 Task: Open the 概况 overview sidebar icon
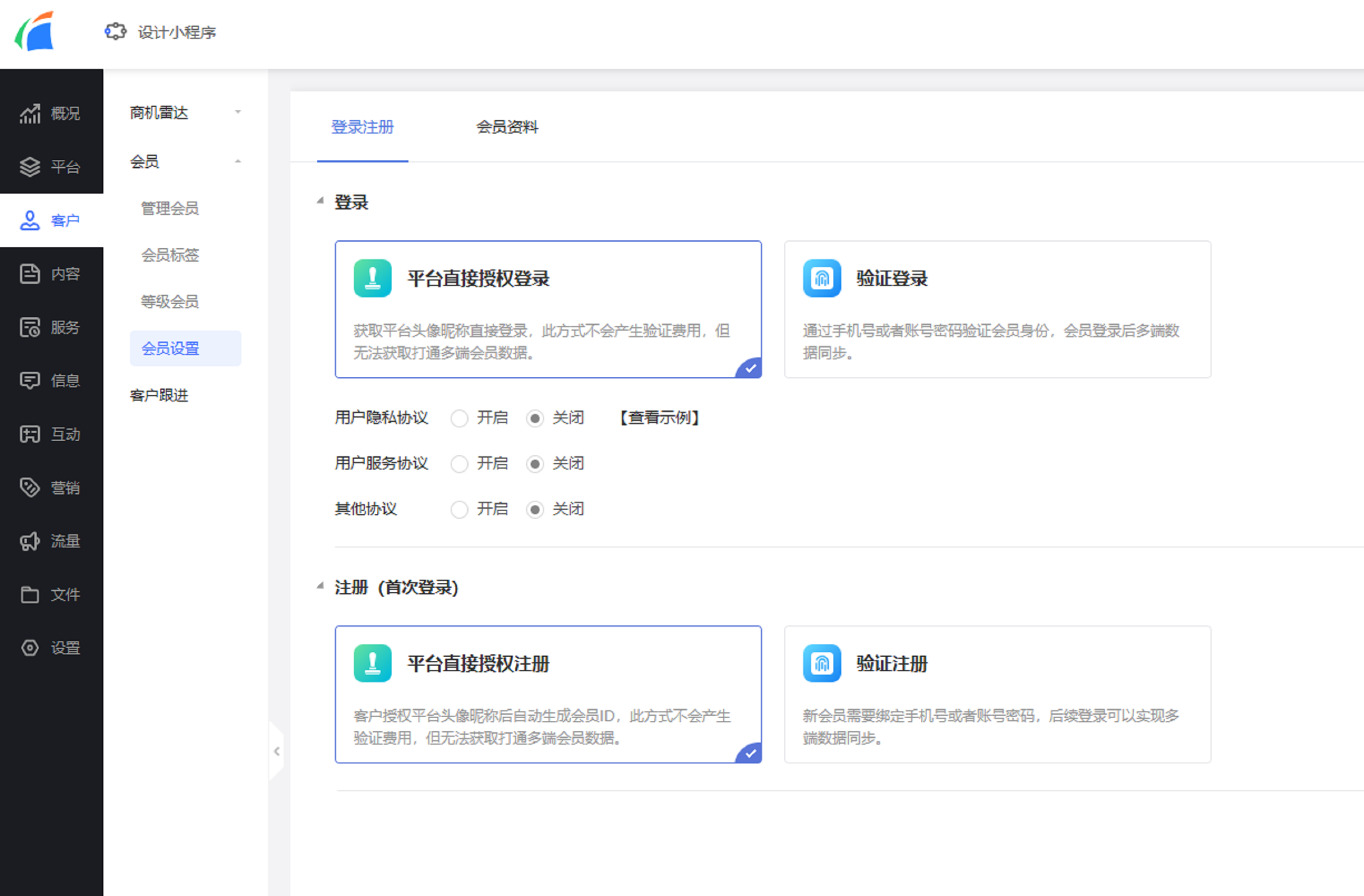tap(30, 114)
